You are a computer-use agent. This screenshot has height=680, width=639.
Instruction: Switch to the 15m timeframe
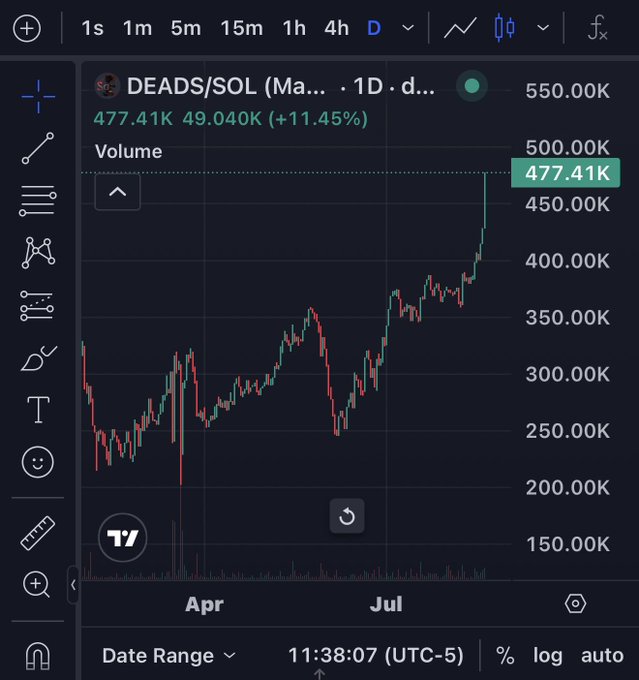[x=242, y=29]
